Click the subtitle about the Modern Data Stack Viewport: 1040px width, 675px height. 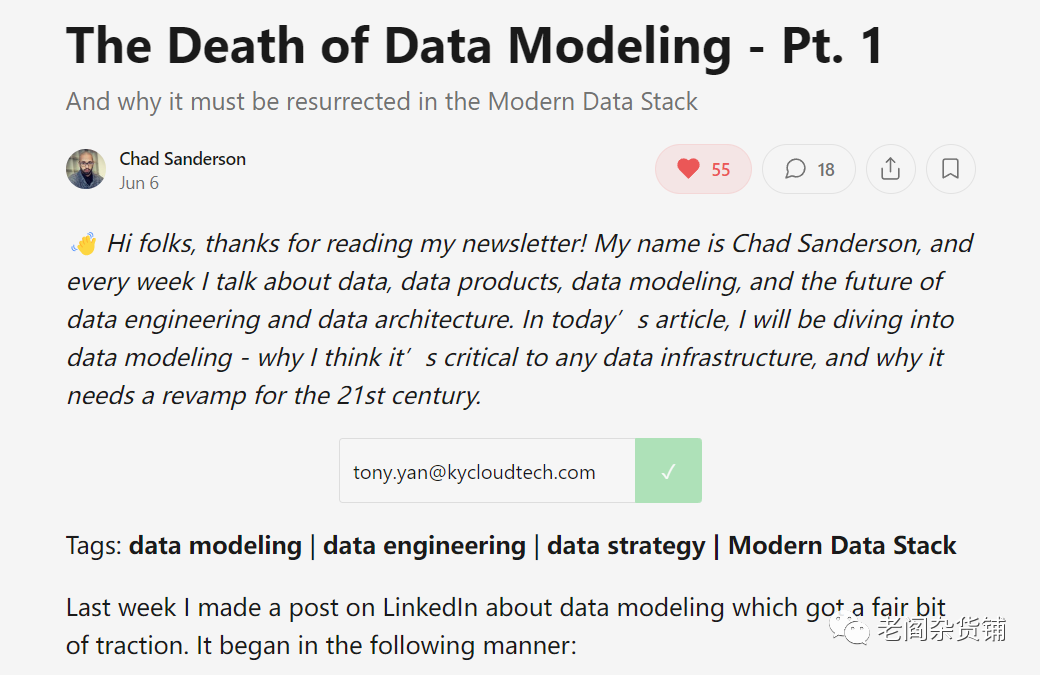(382, 101)
